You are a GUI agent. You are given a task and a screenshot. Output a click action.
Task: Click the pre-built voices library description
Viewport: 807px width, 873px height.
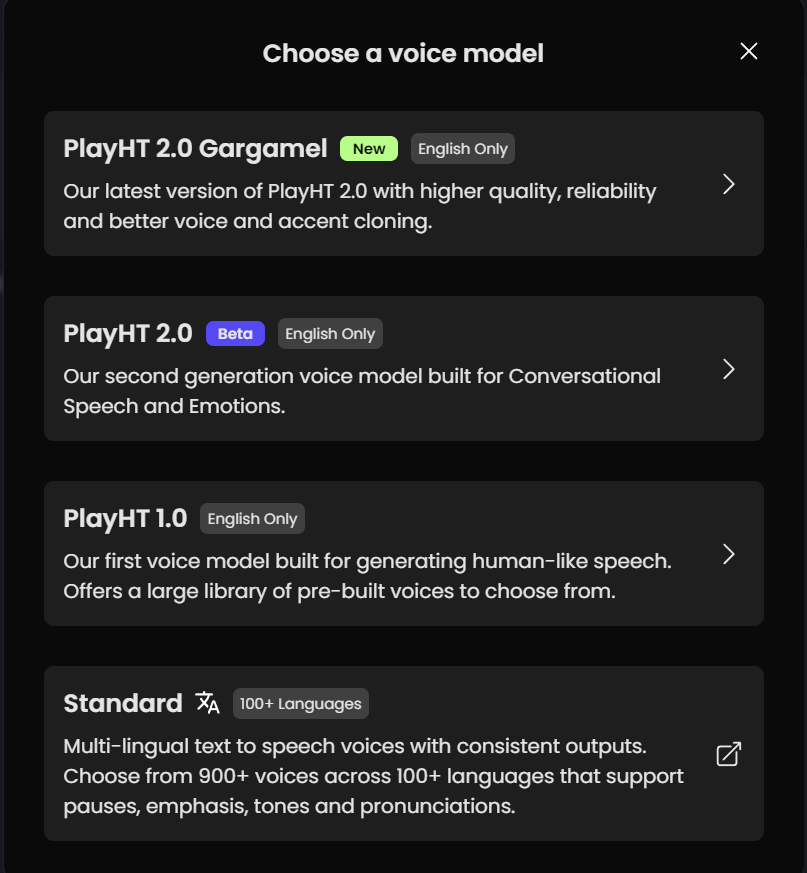367,576
